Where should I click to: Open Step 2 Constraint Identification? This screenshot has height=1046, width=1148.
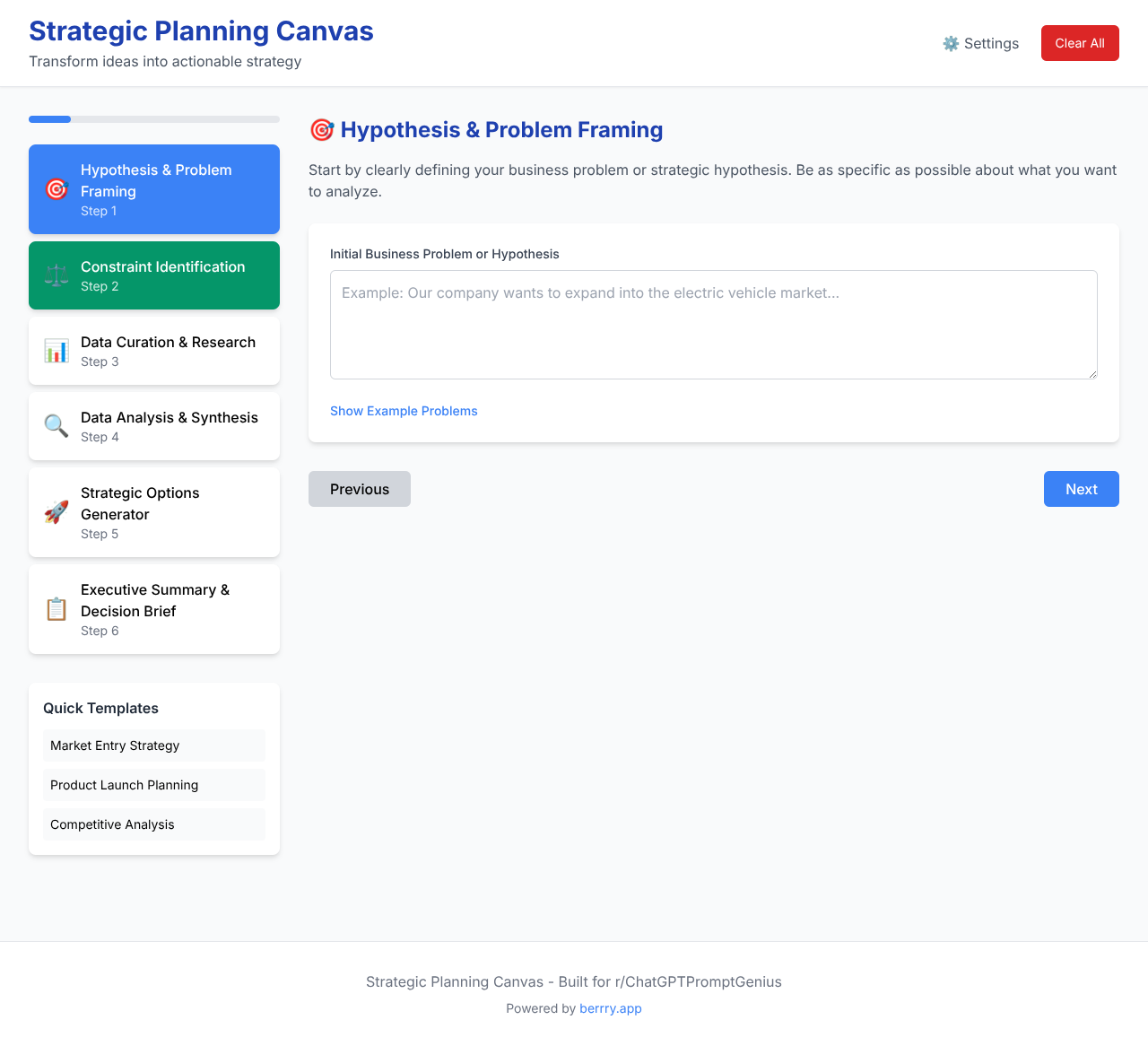pyautogui.click(x=153, y=275)
